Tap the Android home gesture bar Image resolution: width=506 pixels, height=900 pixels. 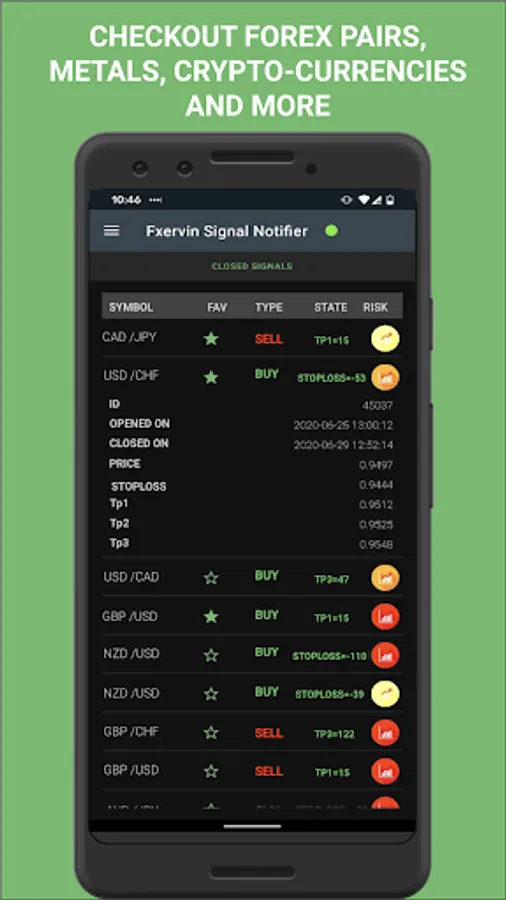(x=252, y=827)
